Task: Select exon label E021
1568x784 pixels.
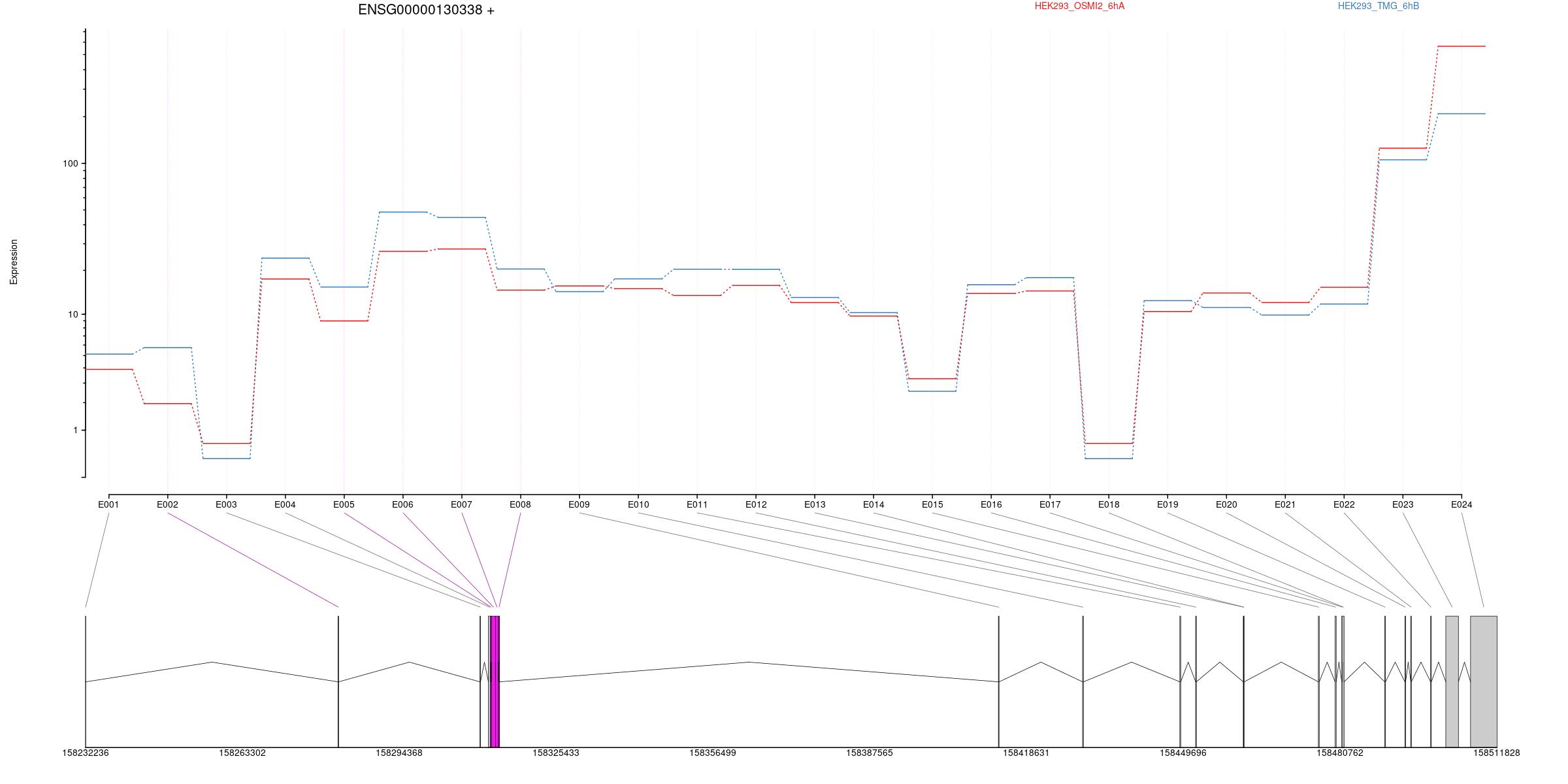Action: pyautogui.click(x=1285, y=504)
